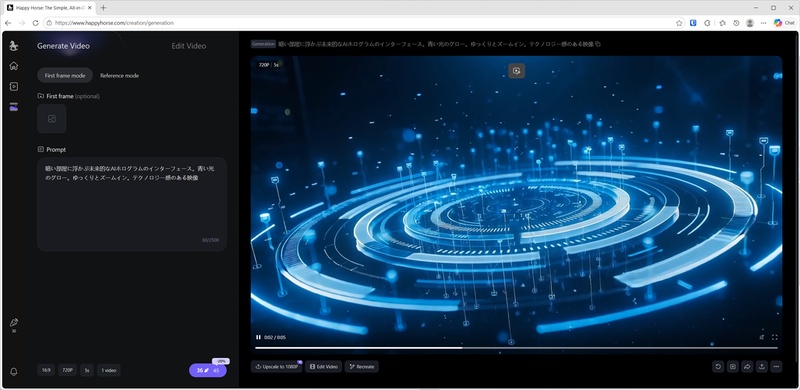800x390 pixels.
Task: Reload the browser page
Action: click(x=35, y=23)
